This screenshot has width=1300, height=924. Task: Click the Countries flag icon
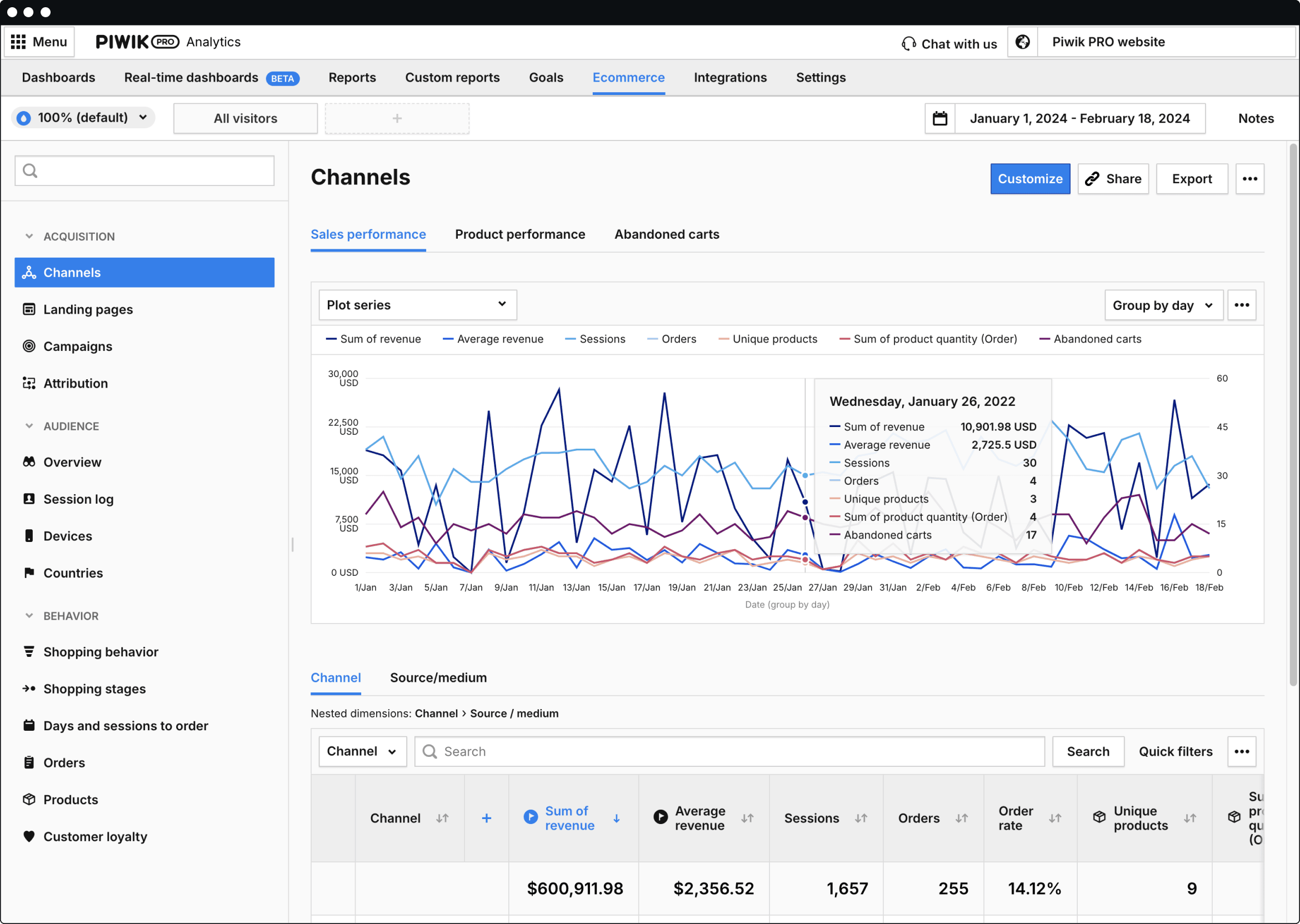pos(29,573)
